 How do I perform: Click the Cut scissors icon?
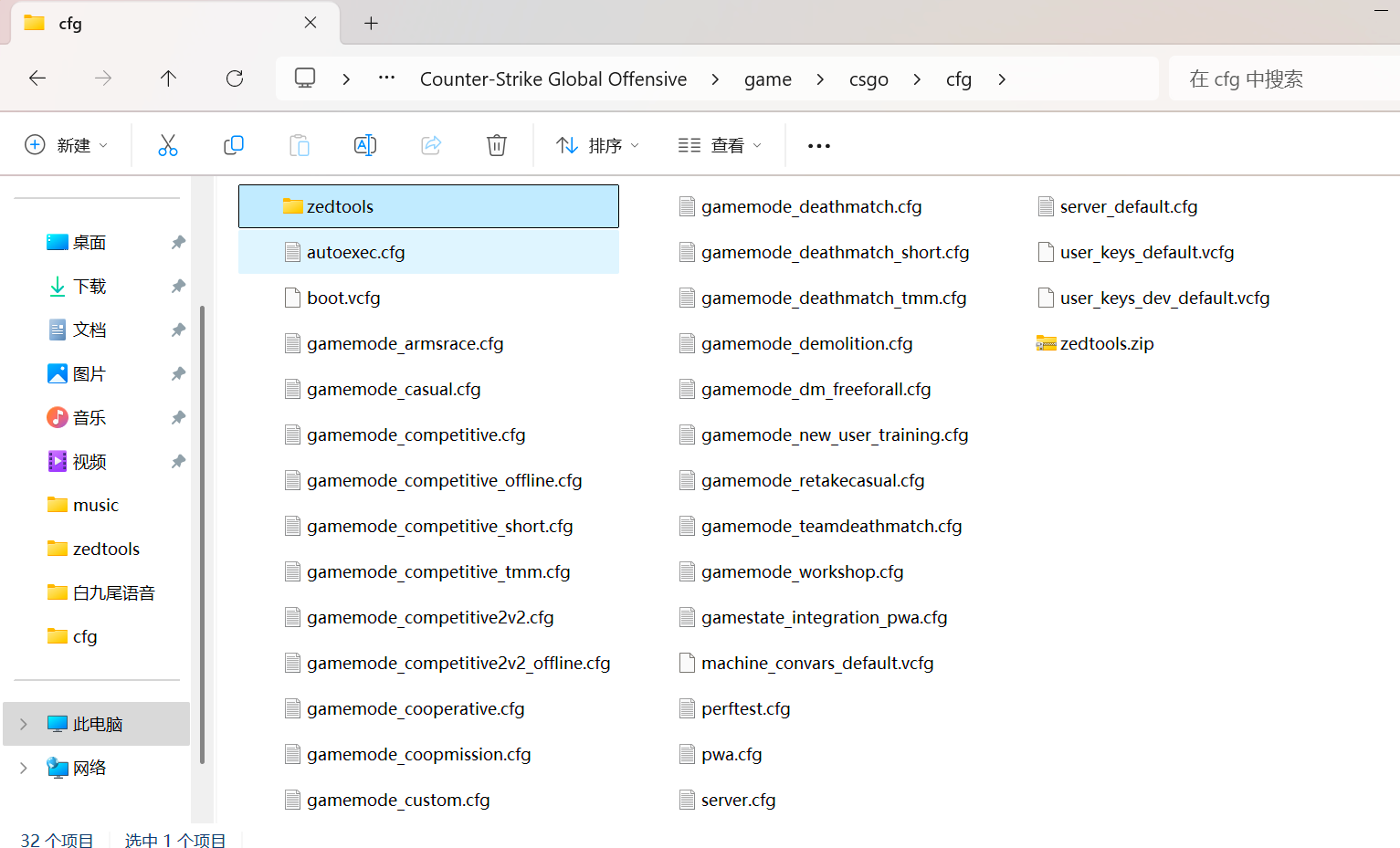point(168,145)
